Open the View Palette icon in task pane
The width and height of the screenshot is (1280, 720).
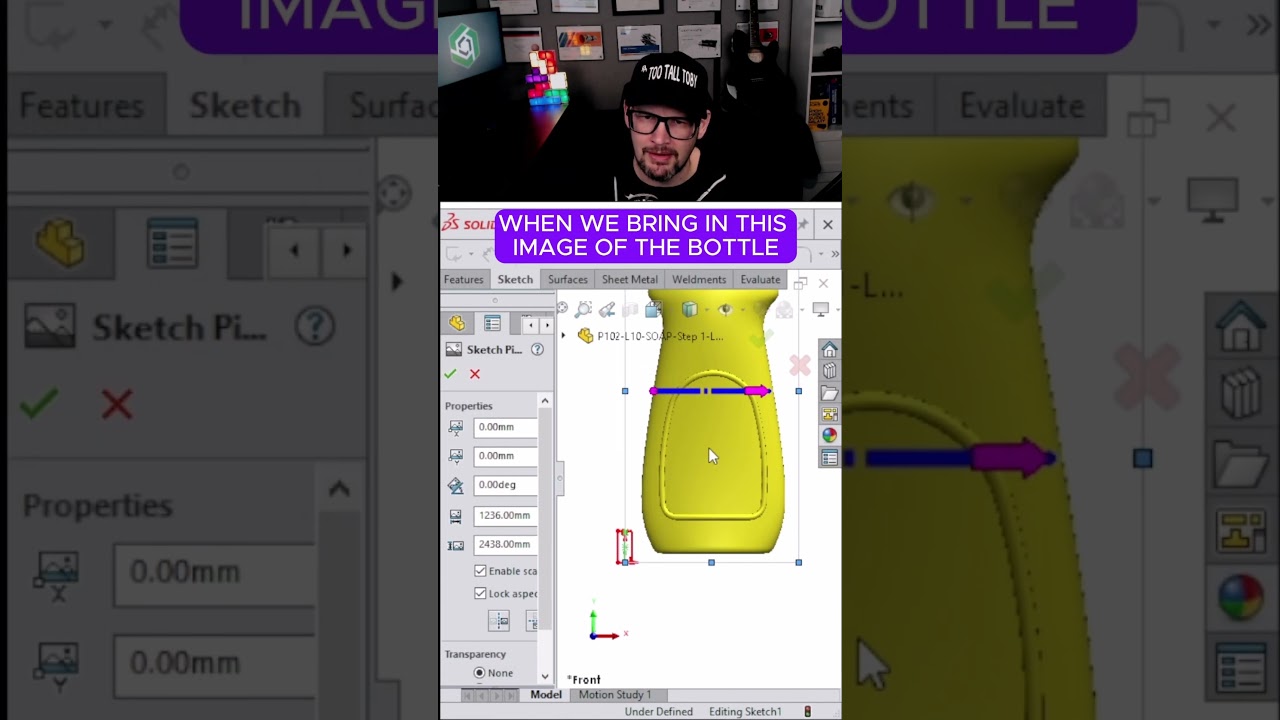(x=829, y=414)
